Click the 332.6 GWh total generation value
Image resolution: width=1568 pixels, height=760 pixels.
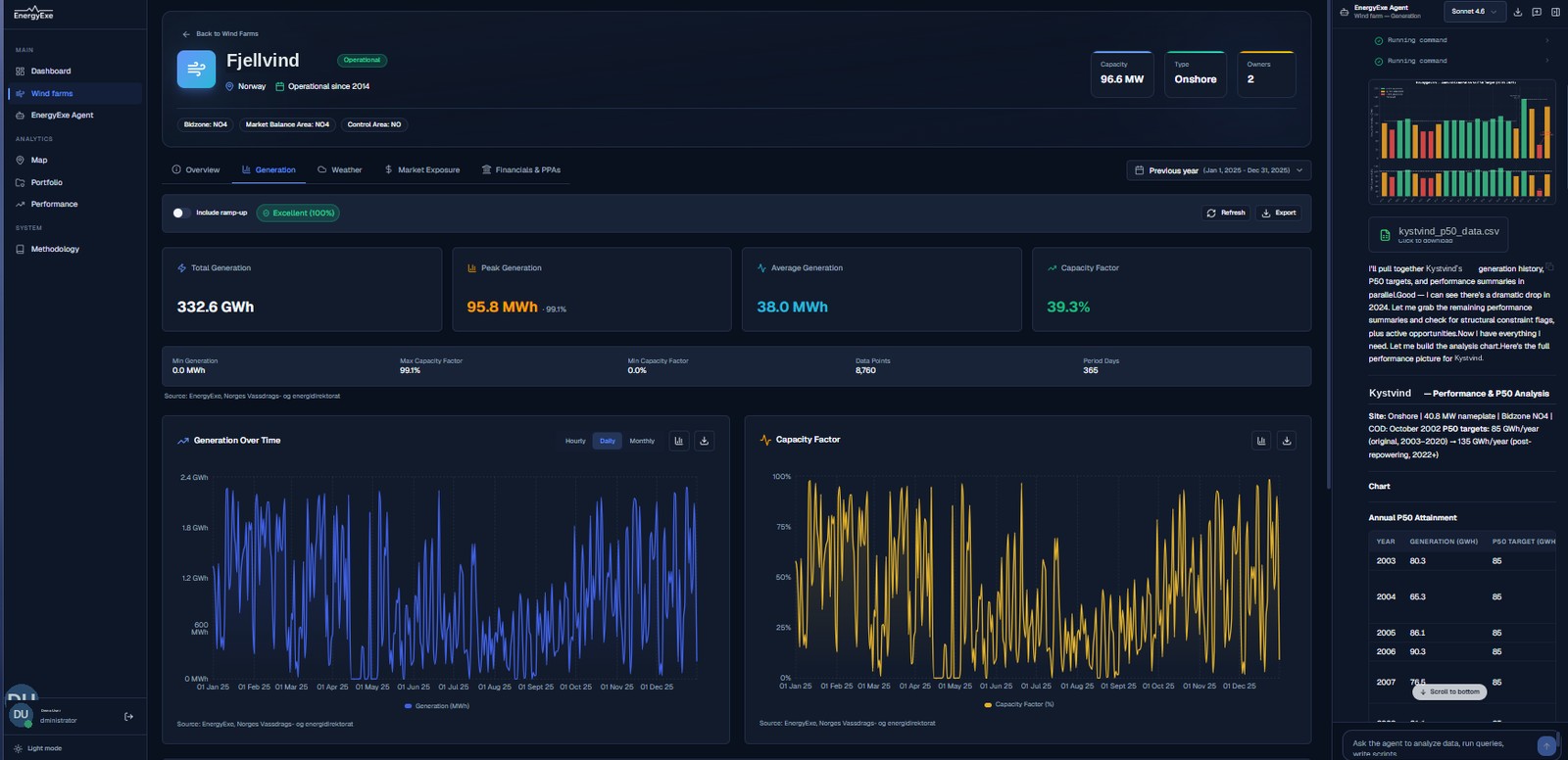click(x=216, y=307)
